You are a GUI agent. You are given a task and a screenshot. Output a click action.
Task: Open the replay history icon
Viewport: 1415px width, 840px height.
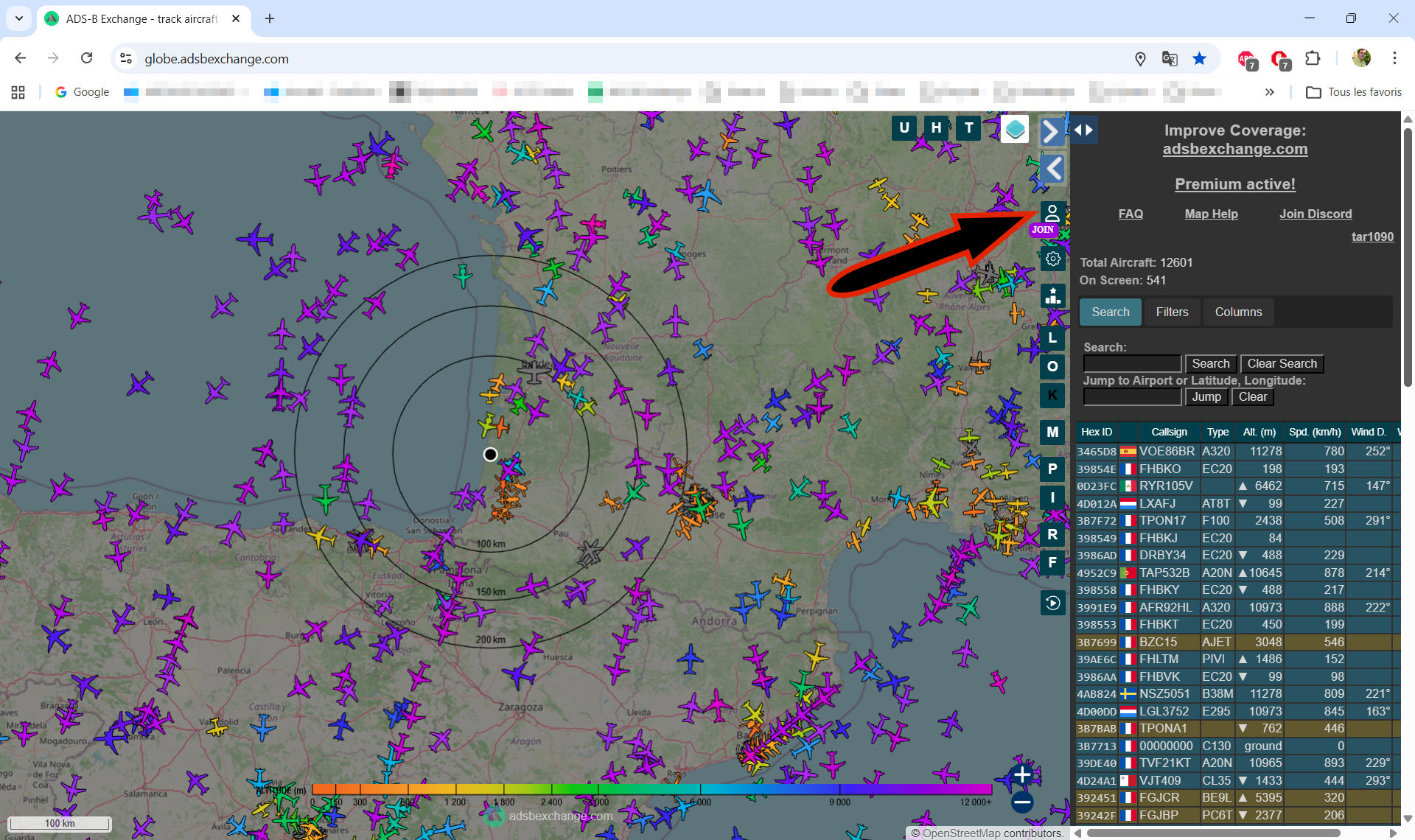coord(1052,603)
